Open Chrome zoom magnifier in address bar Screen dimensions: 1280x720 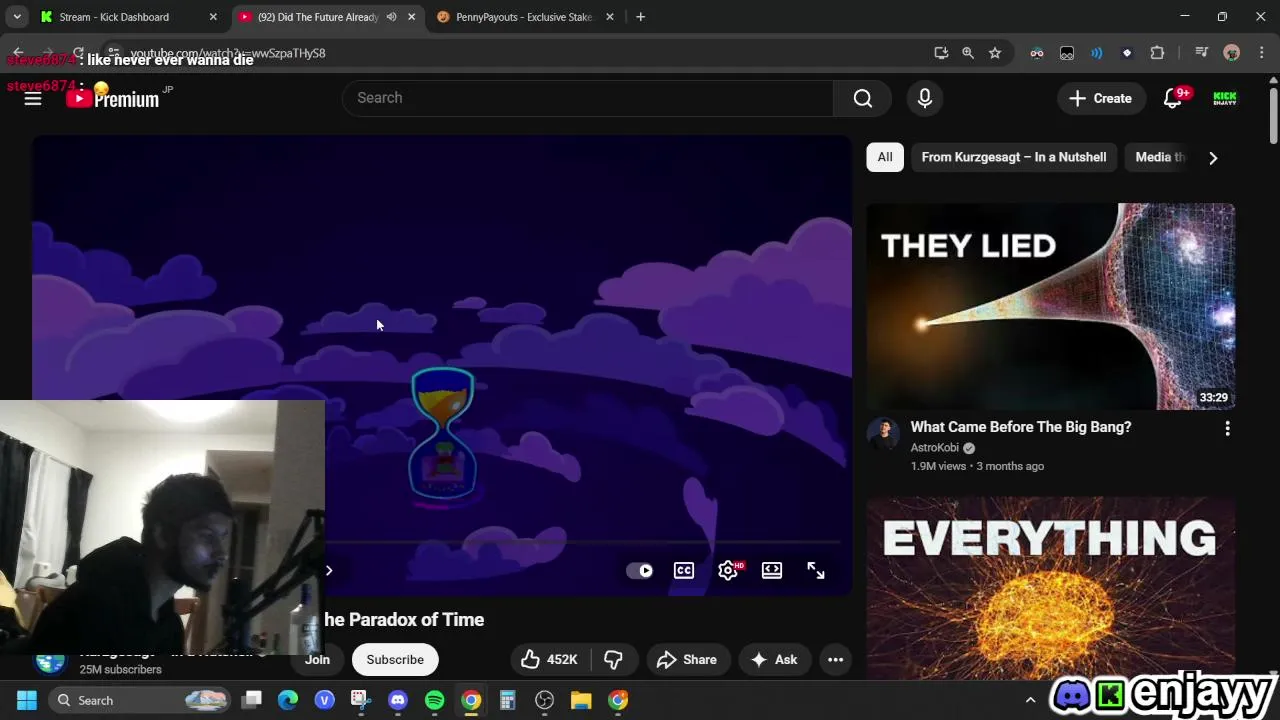click(968, 53)
